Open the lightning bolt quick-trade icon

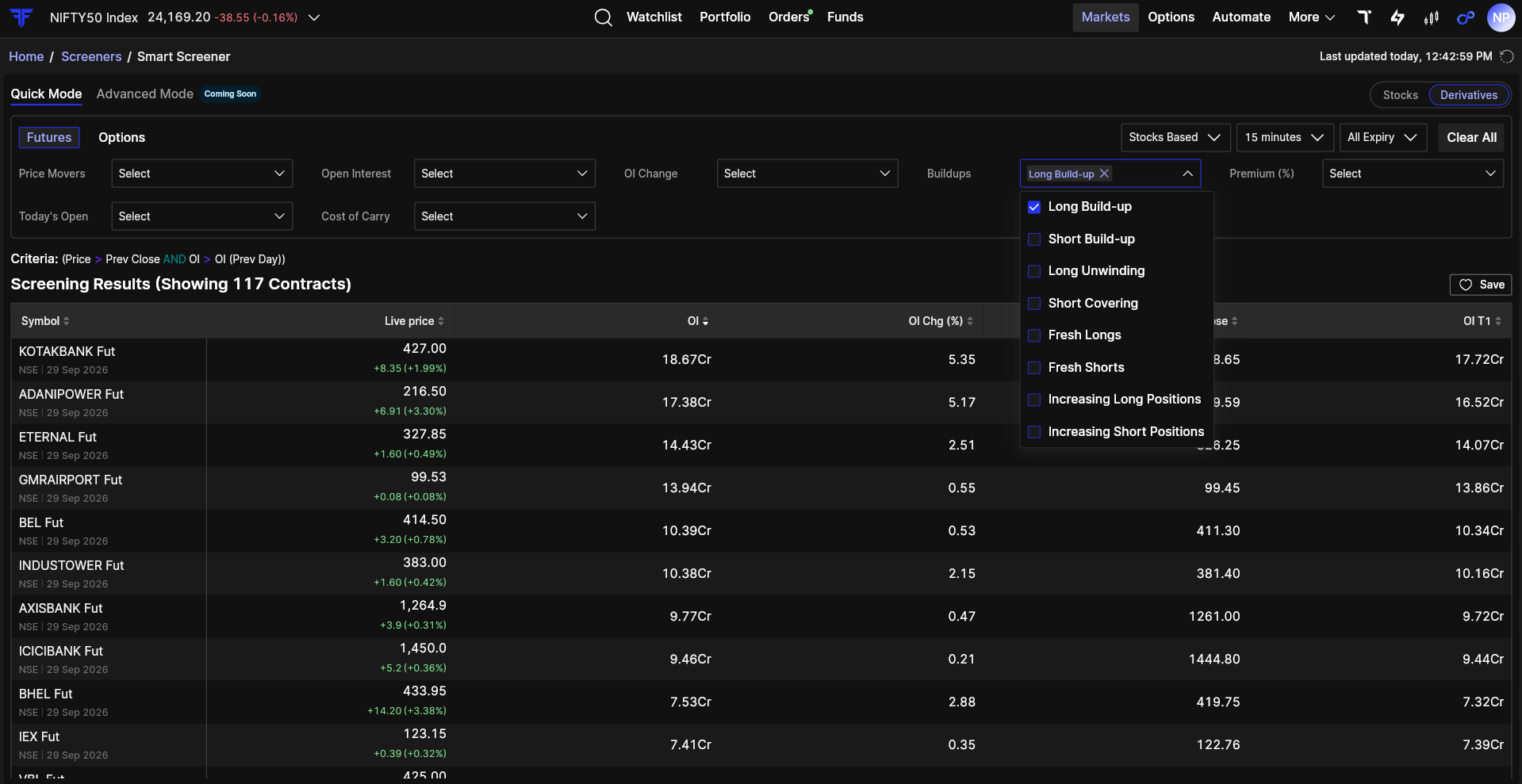1397,17
